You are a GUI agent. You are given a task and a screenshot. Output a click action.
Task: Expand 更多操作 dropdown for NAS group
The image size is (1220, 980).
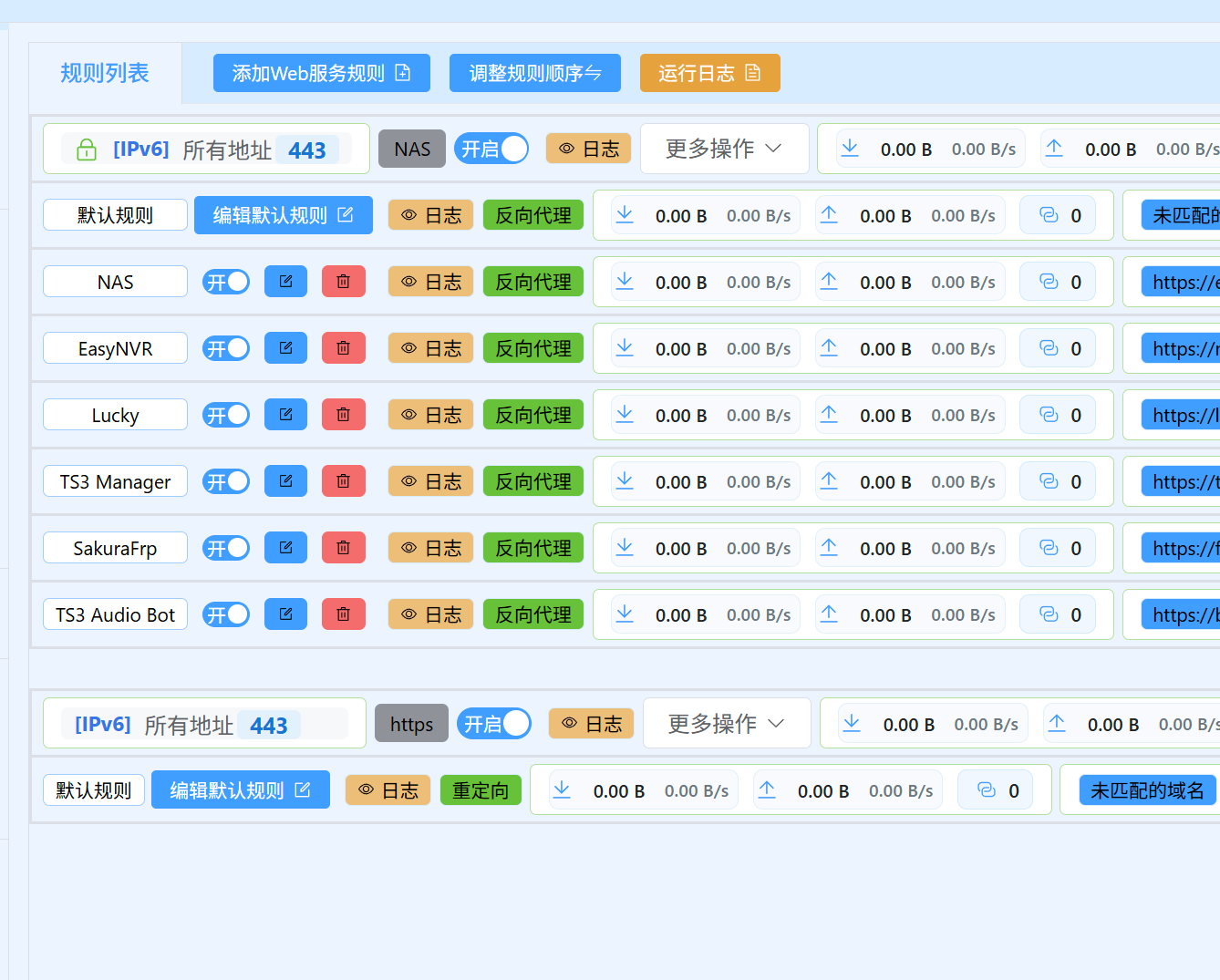[x=725, y=149]
